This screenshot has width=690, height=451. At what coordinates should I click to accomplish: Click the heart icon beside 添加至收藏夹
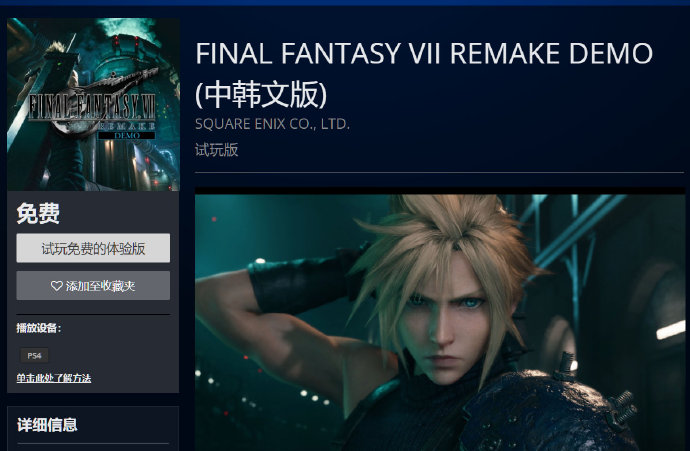click(x=56, y=286)
